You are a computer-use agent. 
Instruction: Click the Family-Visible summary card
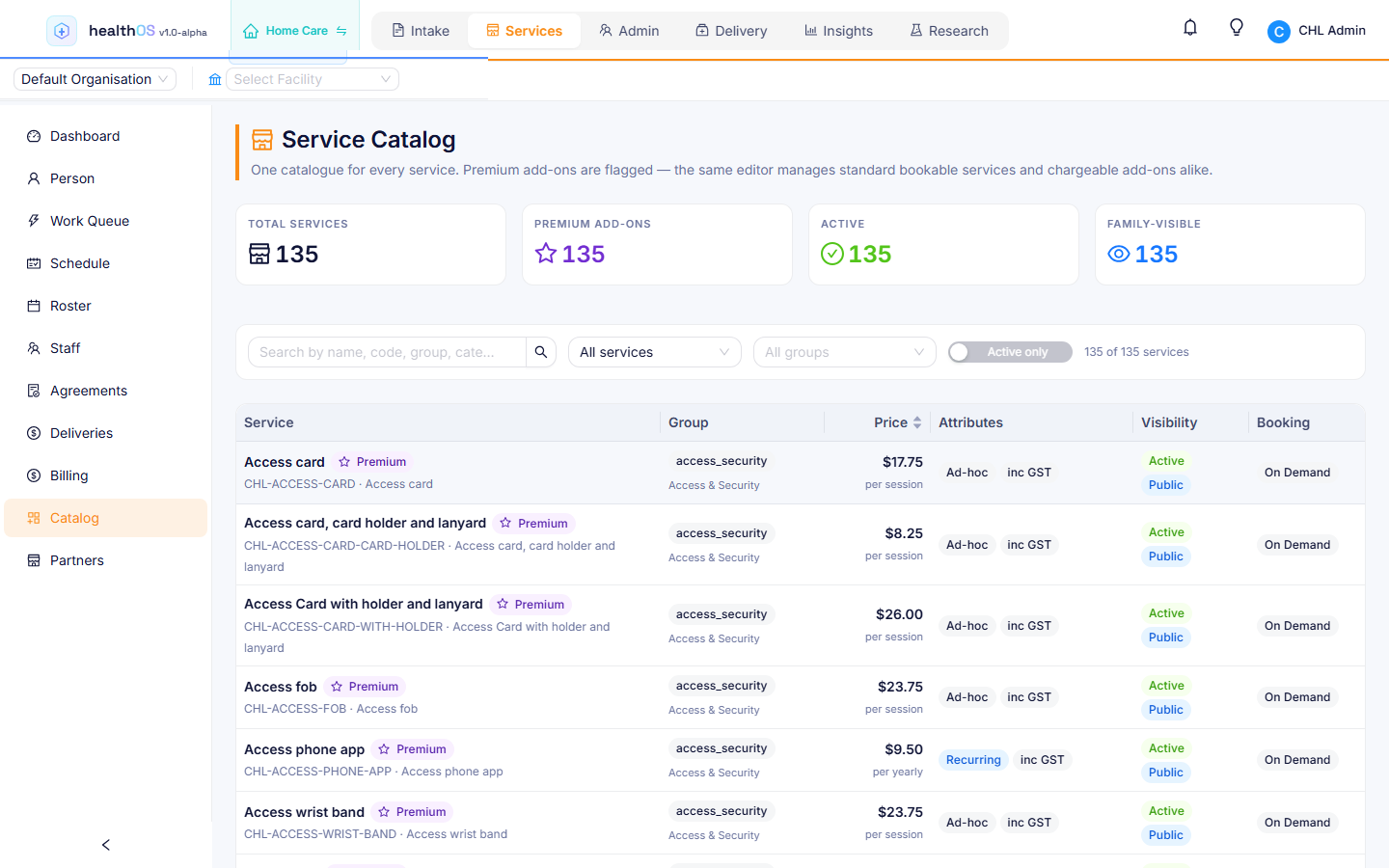tap(1230, 244)
